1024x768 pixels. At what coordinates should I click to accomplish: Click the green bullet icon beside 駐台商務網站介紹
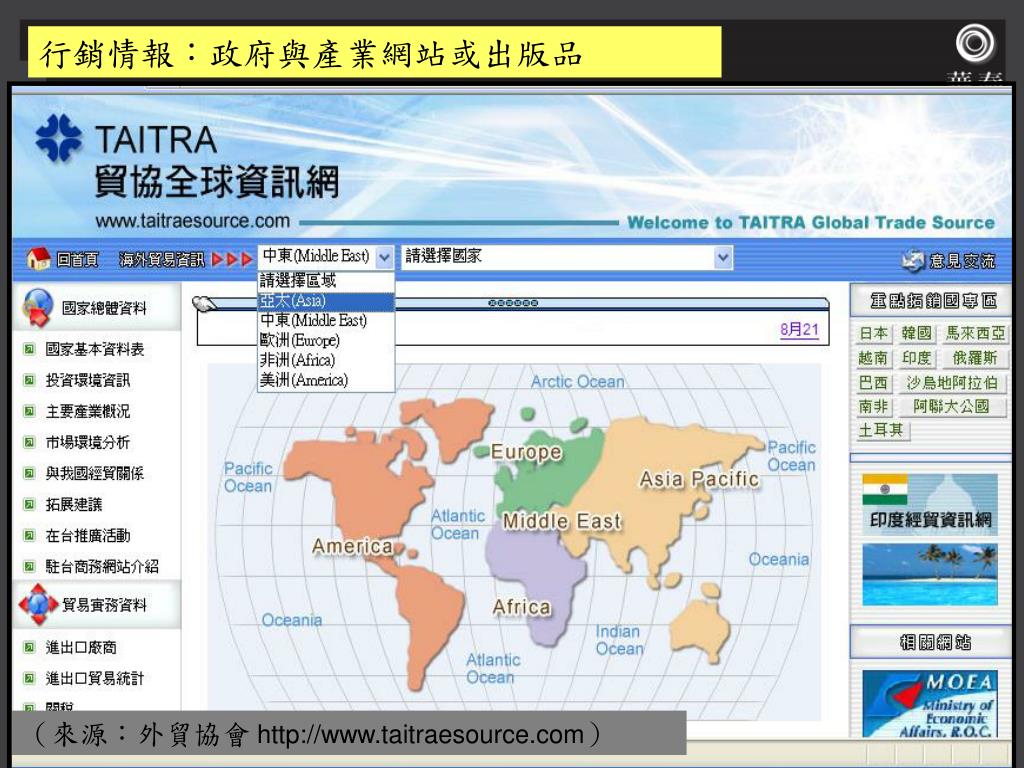coord(29,566)
